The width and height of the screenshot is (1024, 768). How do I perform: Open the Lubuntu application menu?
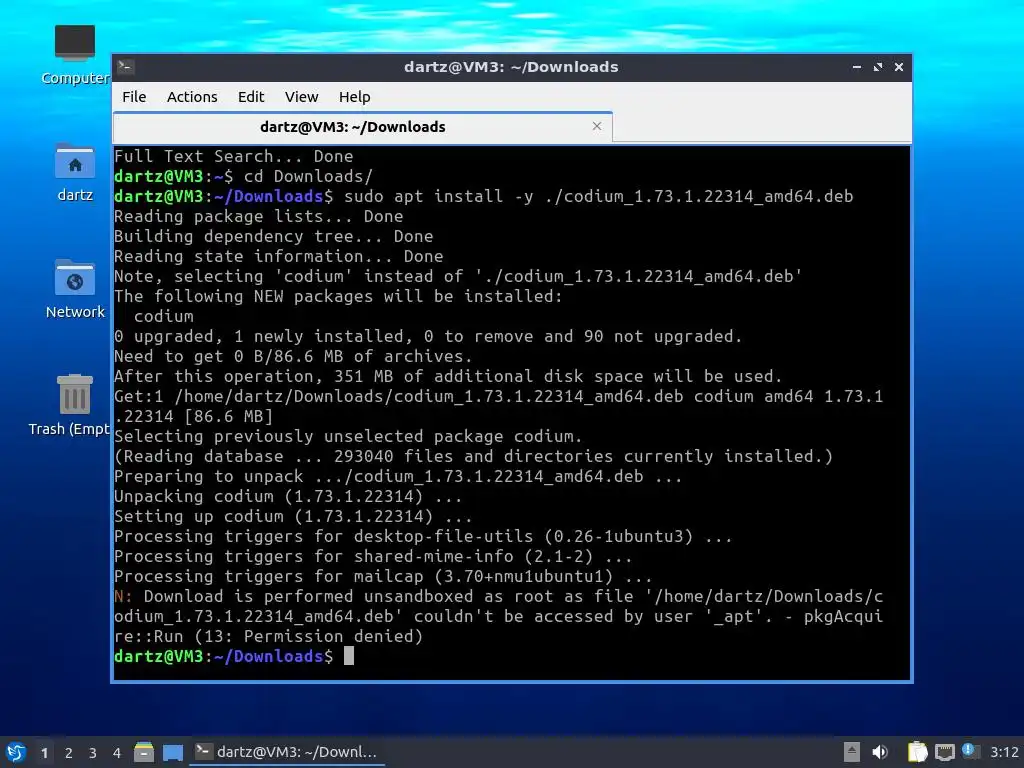pyautogui.click(x=16, y=752)
